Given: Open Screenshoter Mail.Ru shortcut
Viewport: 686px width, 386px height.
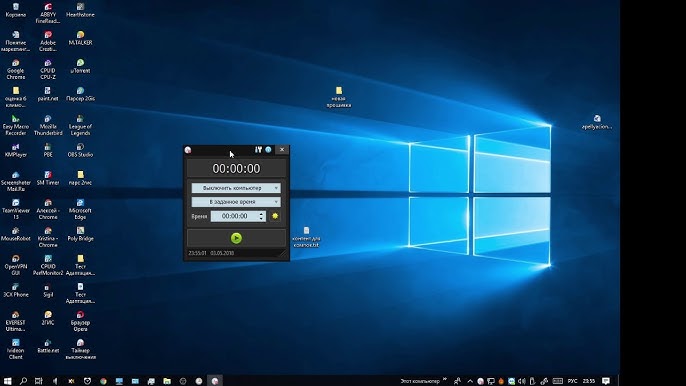Looking at the screenshot, I should coord(16,181).
